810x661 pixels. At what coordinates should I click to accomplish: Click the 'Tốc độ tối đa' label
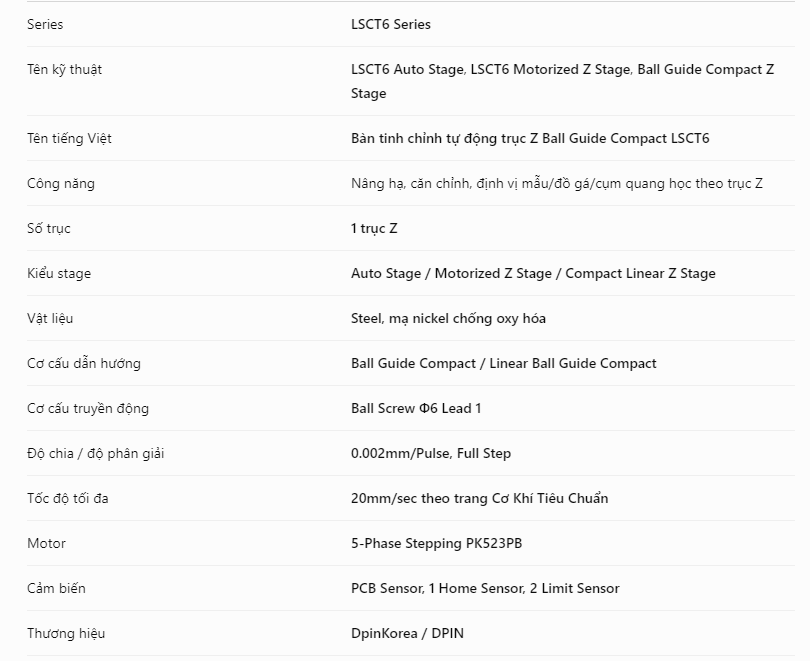pyautogui.click(x=68, y=498)
